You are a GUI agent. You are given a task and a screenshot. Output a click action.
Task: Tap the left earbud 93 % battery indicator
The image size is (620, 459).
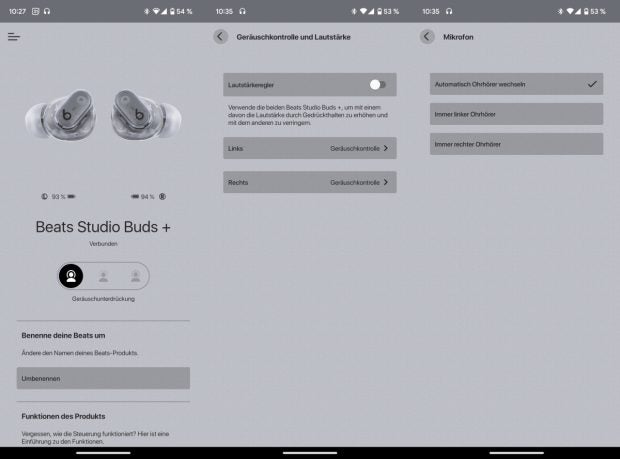pyautogui.click(x=59, y=196)
